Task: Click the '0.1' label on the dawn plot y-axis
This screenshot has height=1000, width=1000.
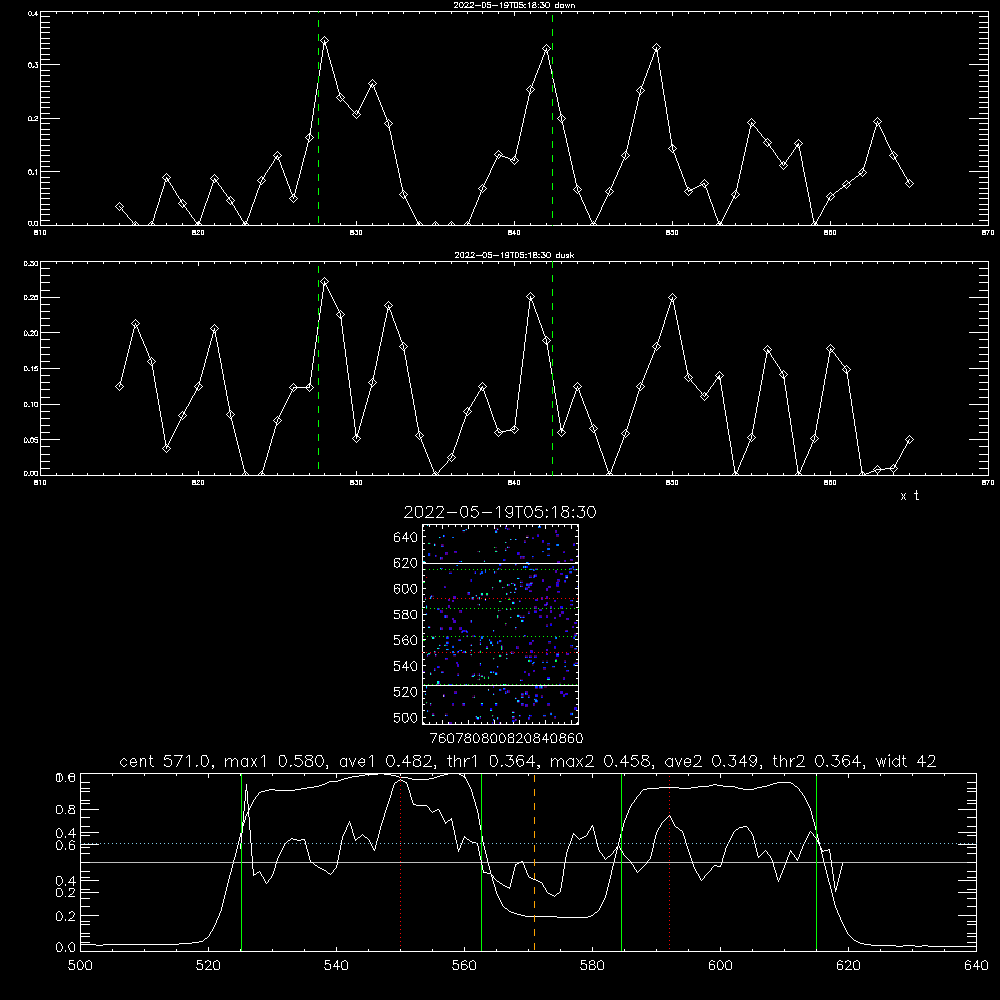Action: click(33, 172)
